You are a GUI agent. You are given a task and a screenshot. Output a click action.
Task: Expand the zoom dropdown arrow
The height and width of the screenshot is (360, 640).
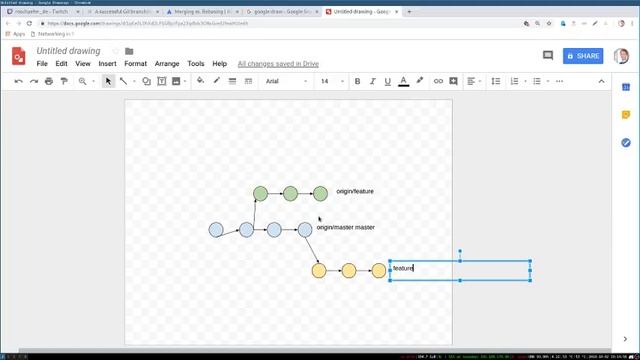93,81
